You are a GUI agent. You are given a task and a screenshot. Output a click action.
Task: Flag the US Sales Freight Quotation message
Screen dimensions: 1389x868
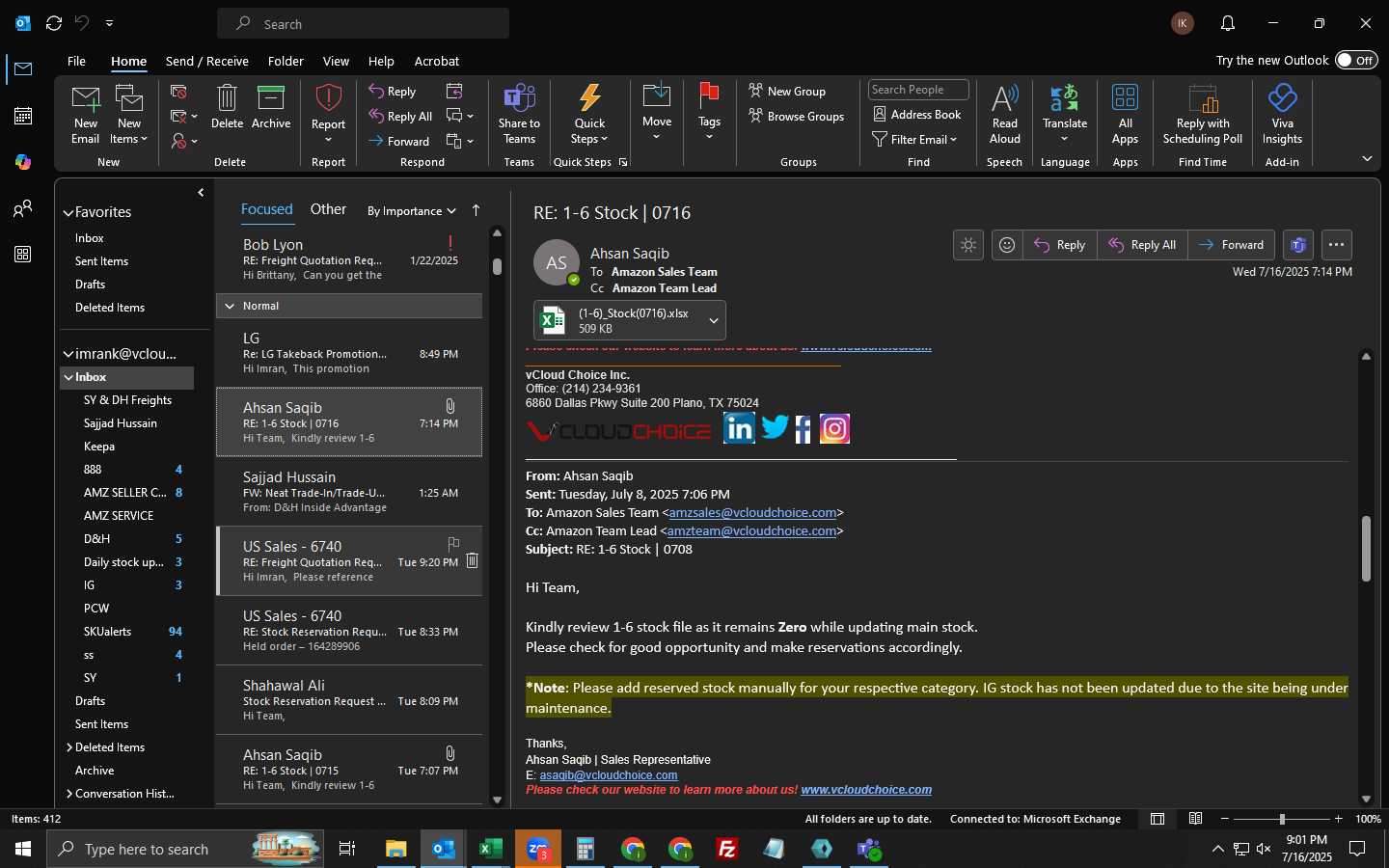point(453,544)
